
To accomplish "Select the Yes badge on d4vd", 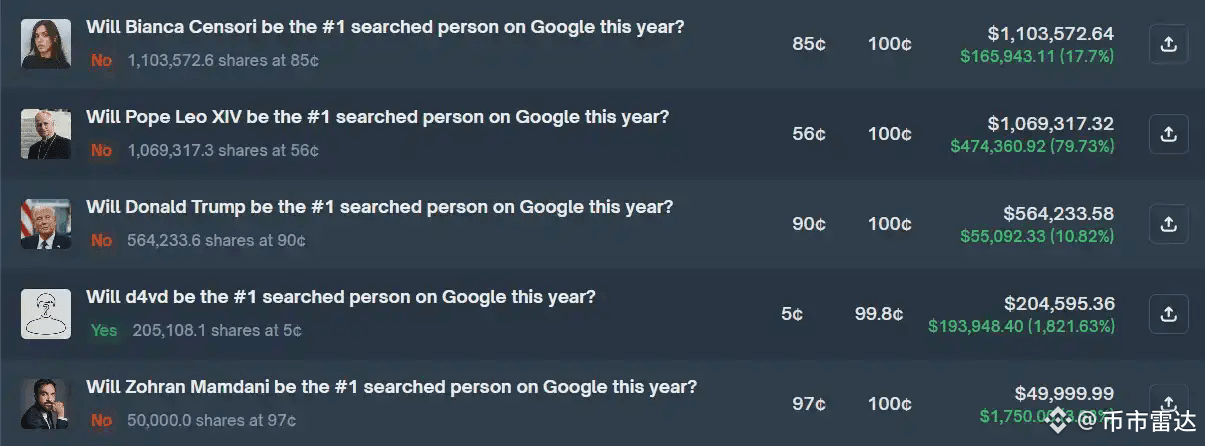I will tap(104, 330).
